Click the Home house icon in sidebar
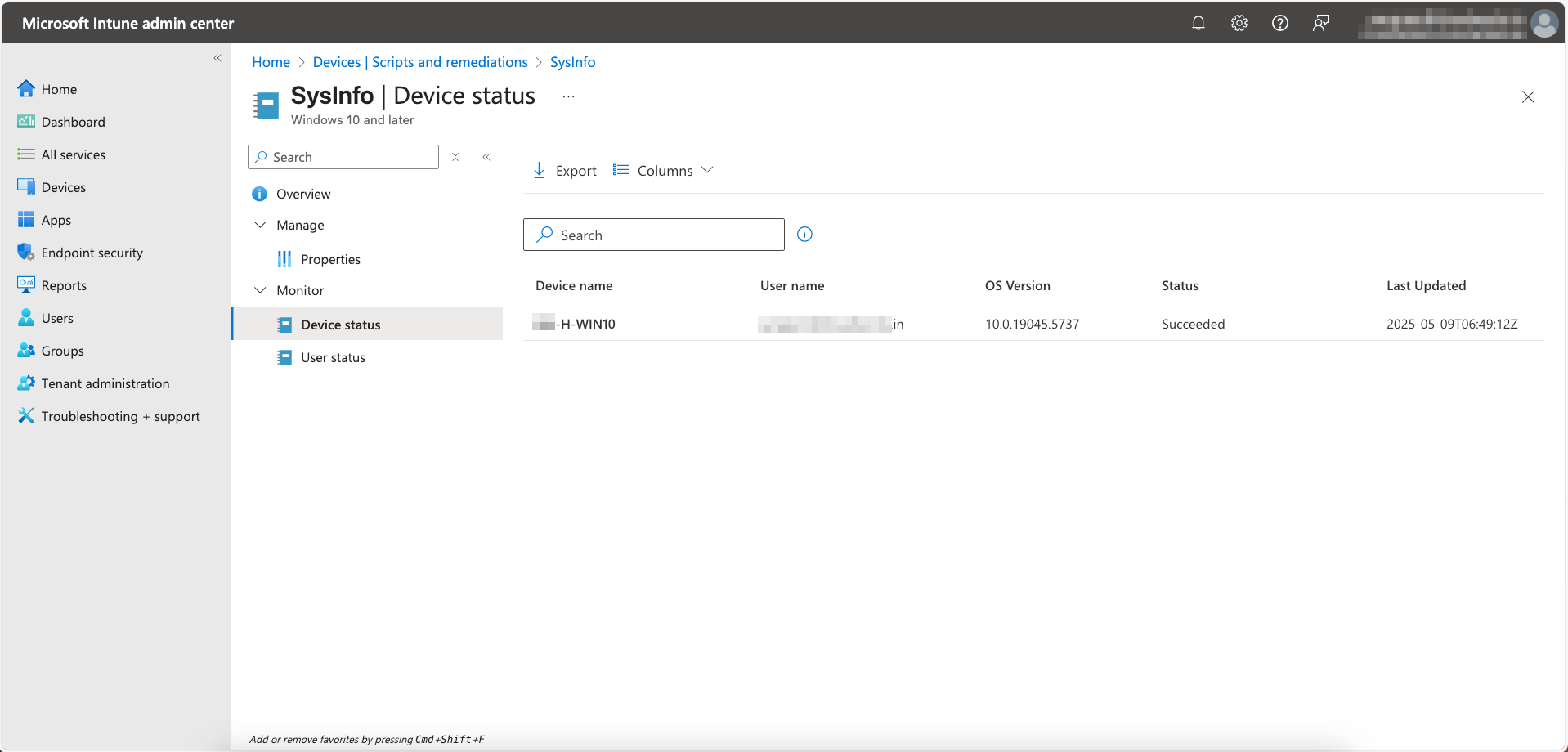 [26, 88]
